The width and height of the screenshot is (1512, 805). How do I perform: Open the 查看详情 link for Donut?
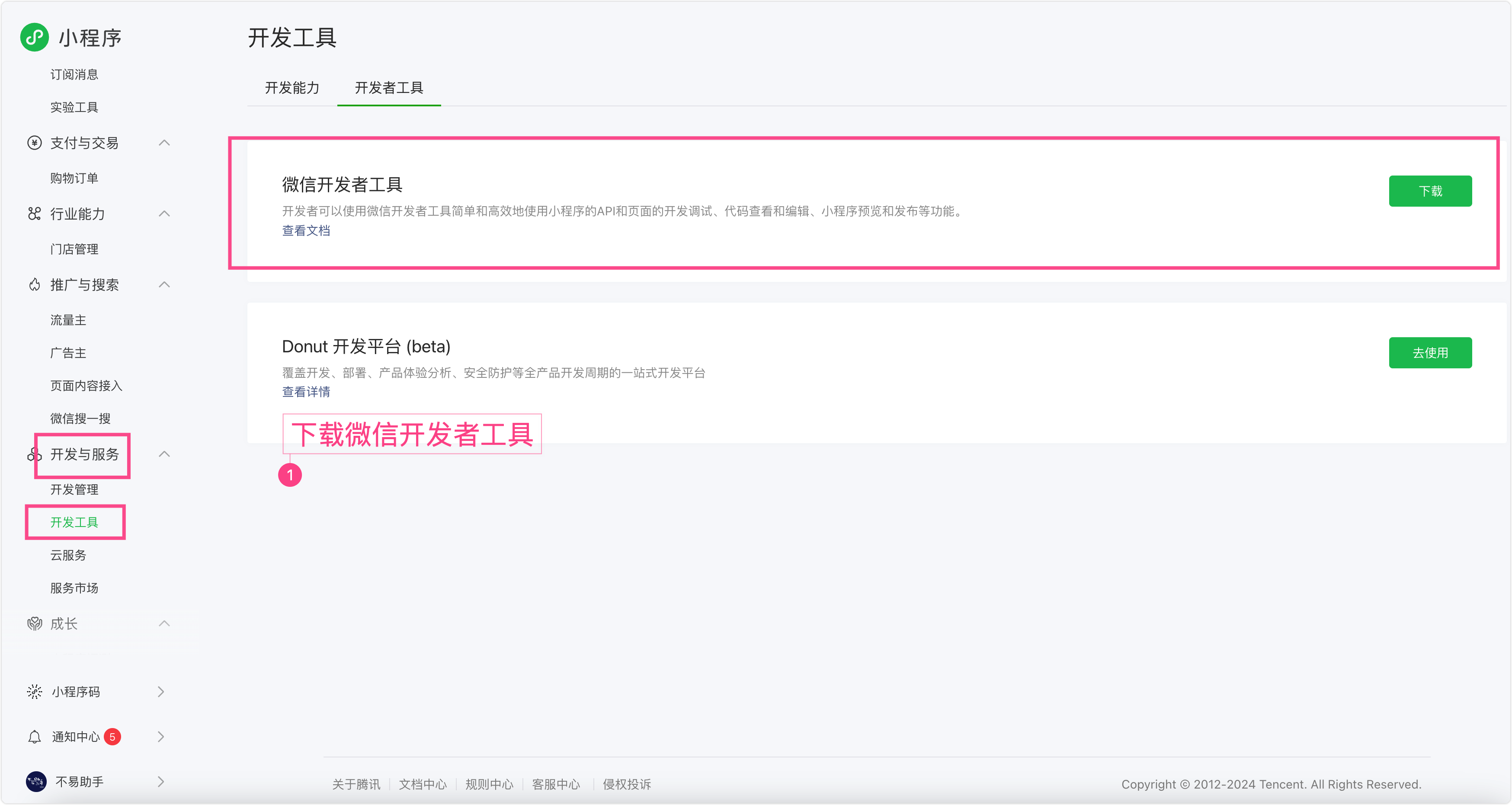tap(306, 392)
